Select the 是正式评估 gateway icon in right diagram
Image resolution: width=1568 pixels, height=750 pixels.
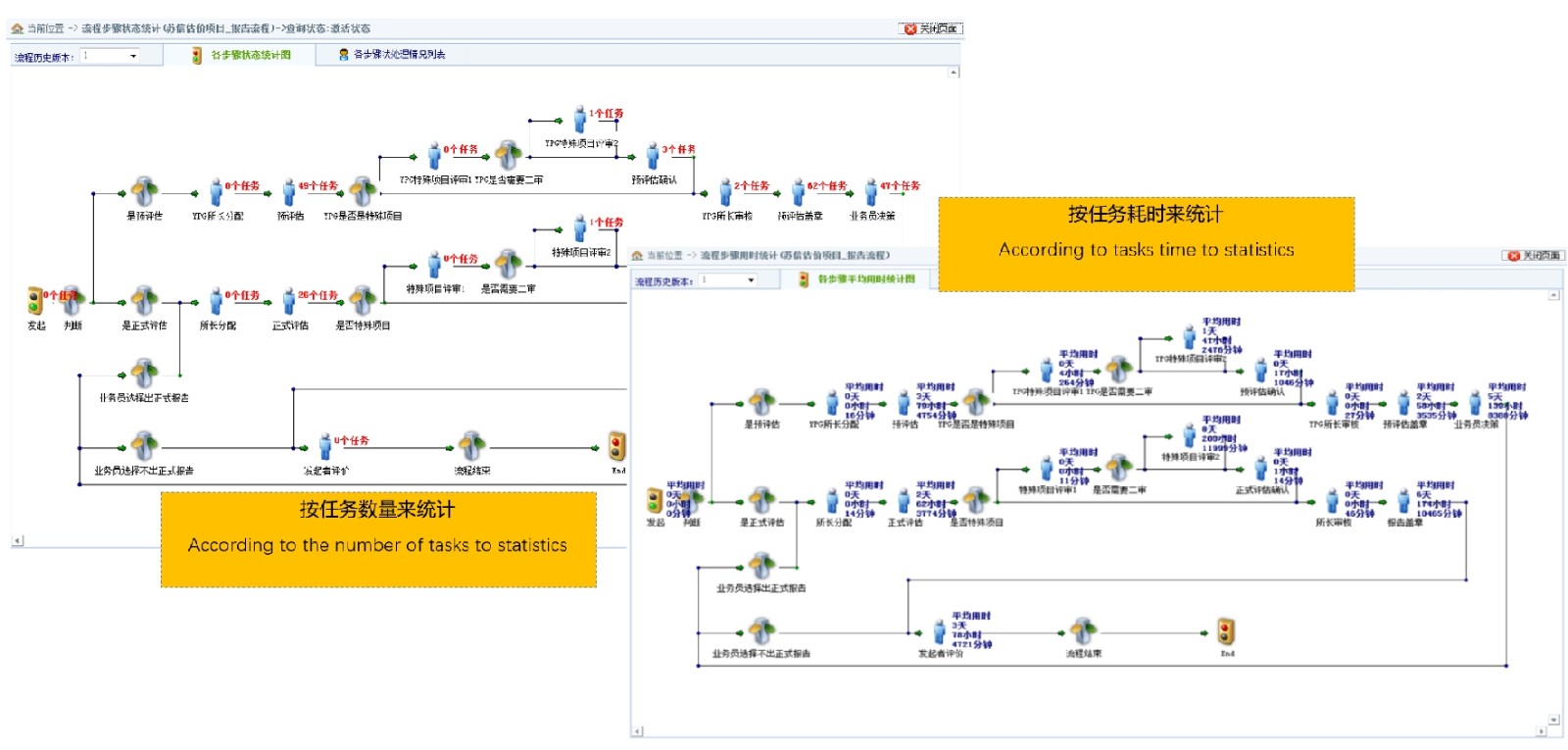(x=761, y=500)
